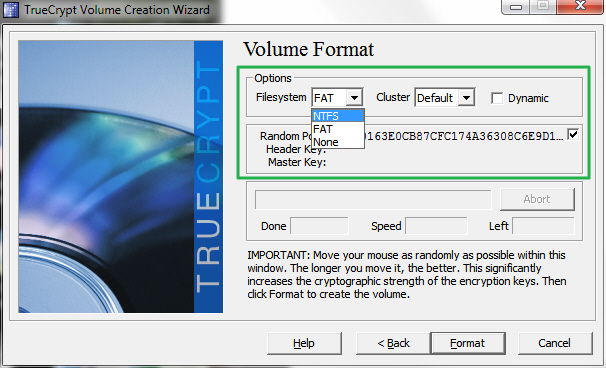Minimize the wizard window
This screenshot has height=368, width=606.
click(516, 6)
